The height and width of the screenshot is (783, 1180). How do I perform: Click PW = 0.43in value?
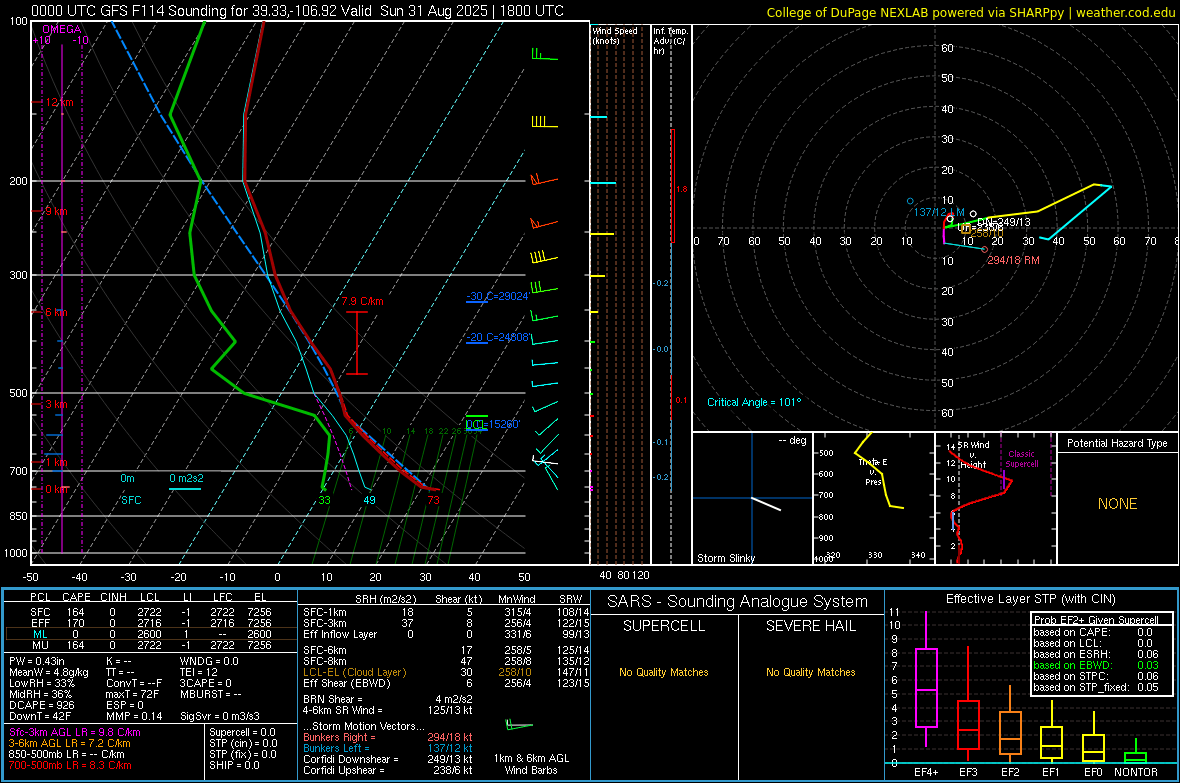[x=37, y=661]
